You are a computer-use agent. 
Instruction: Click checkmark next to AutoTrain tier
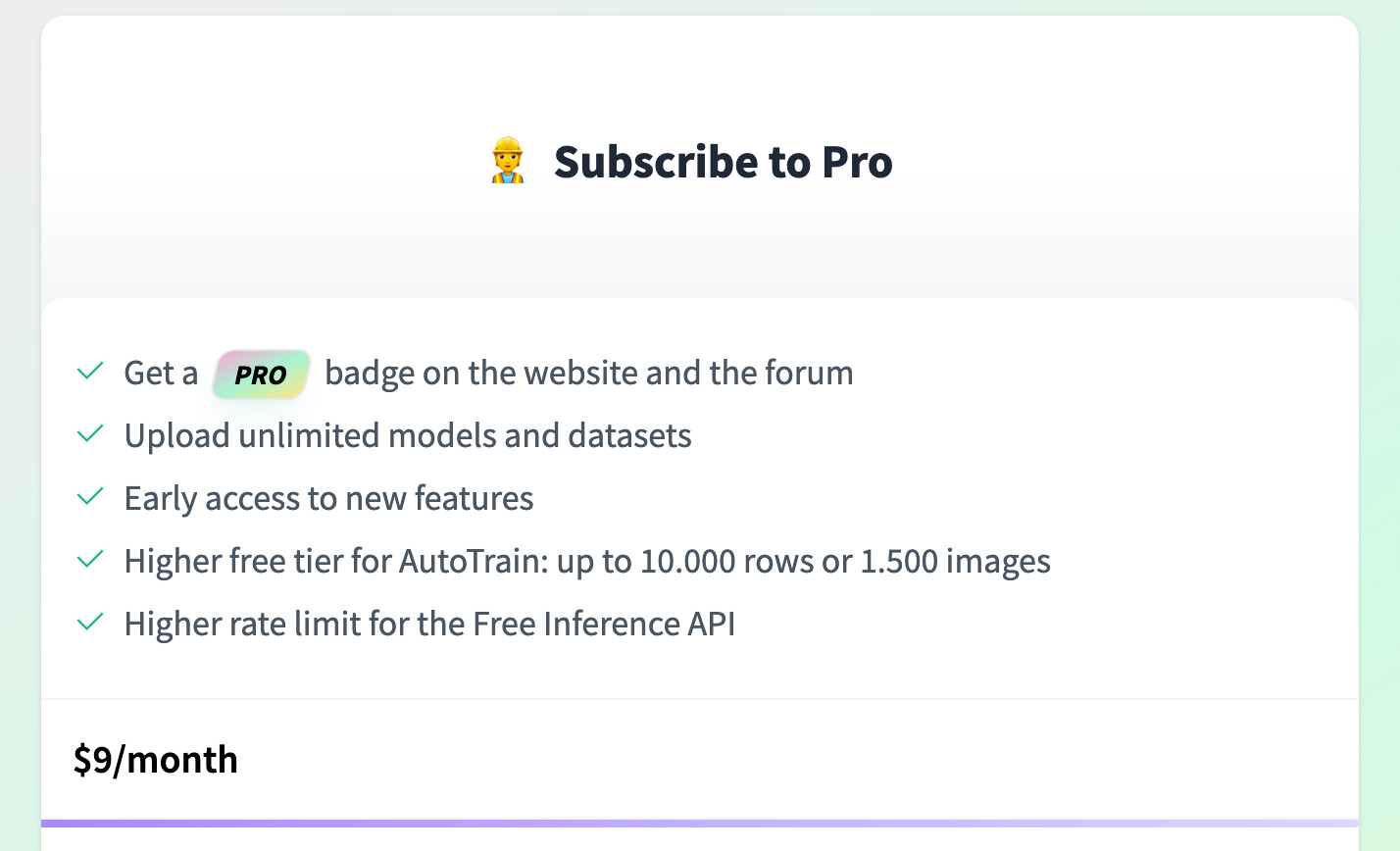point(90,560)
